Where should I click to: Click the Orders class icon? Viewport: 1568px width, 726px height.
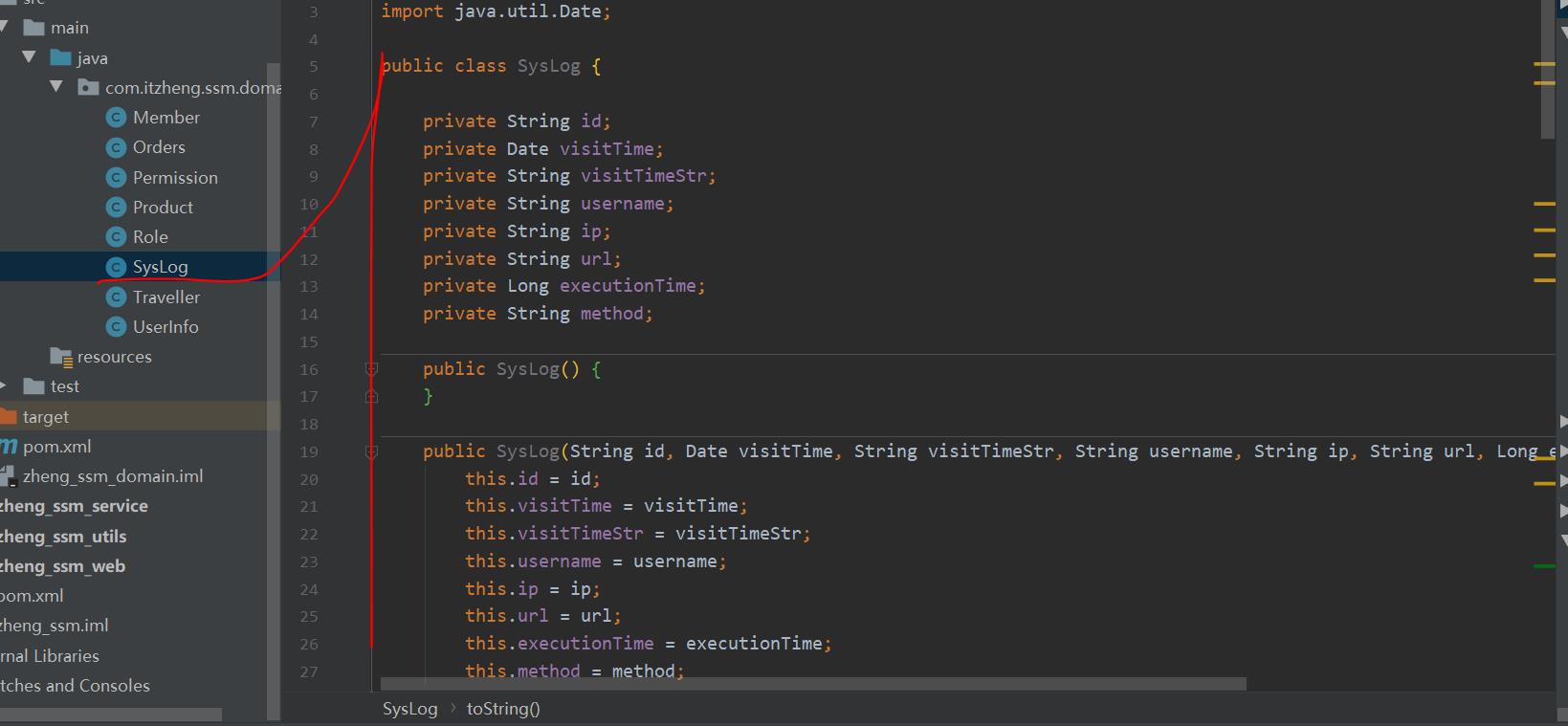[x=116, y=147]
